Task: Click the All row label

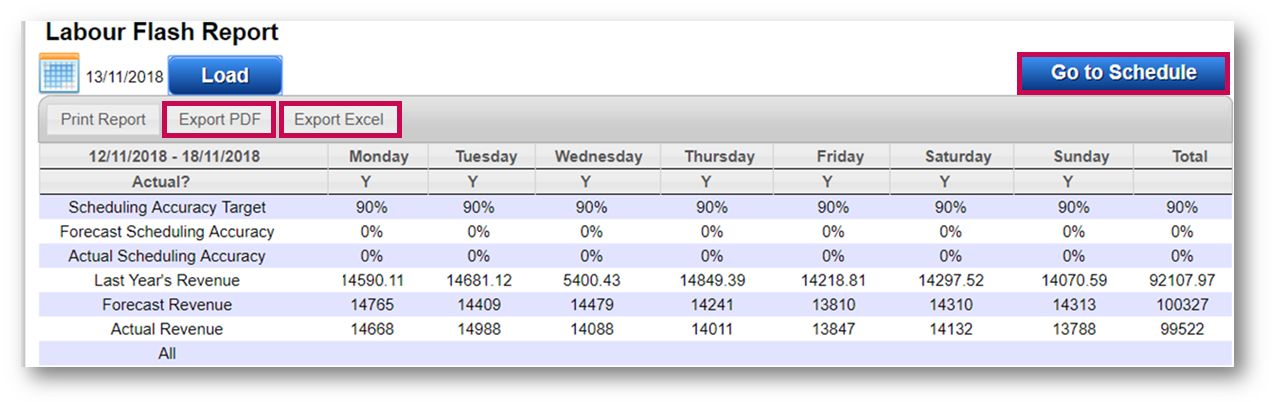Action: [x=167, y=353]
